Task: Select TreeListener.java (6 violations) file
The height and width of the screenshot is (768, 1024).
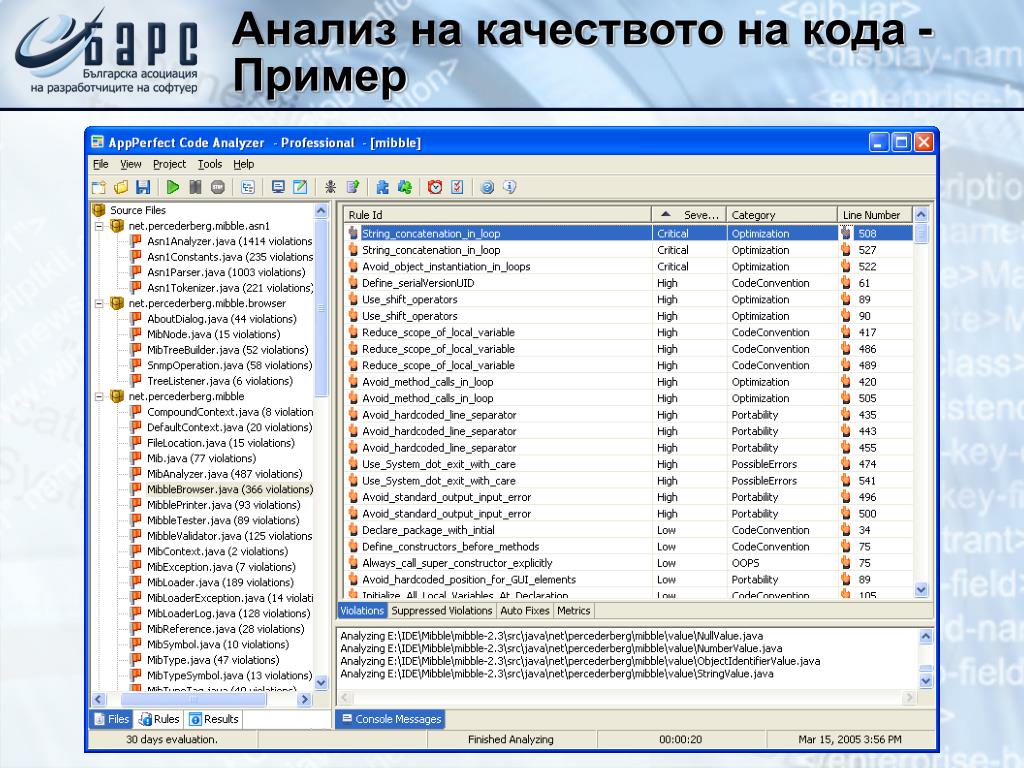Action: [x=219, y=381]
